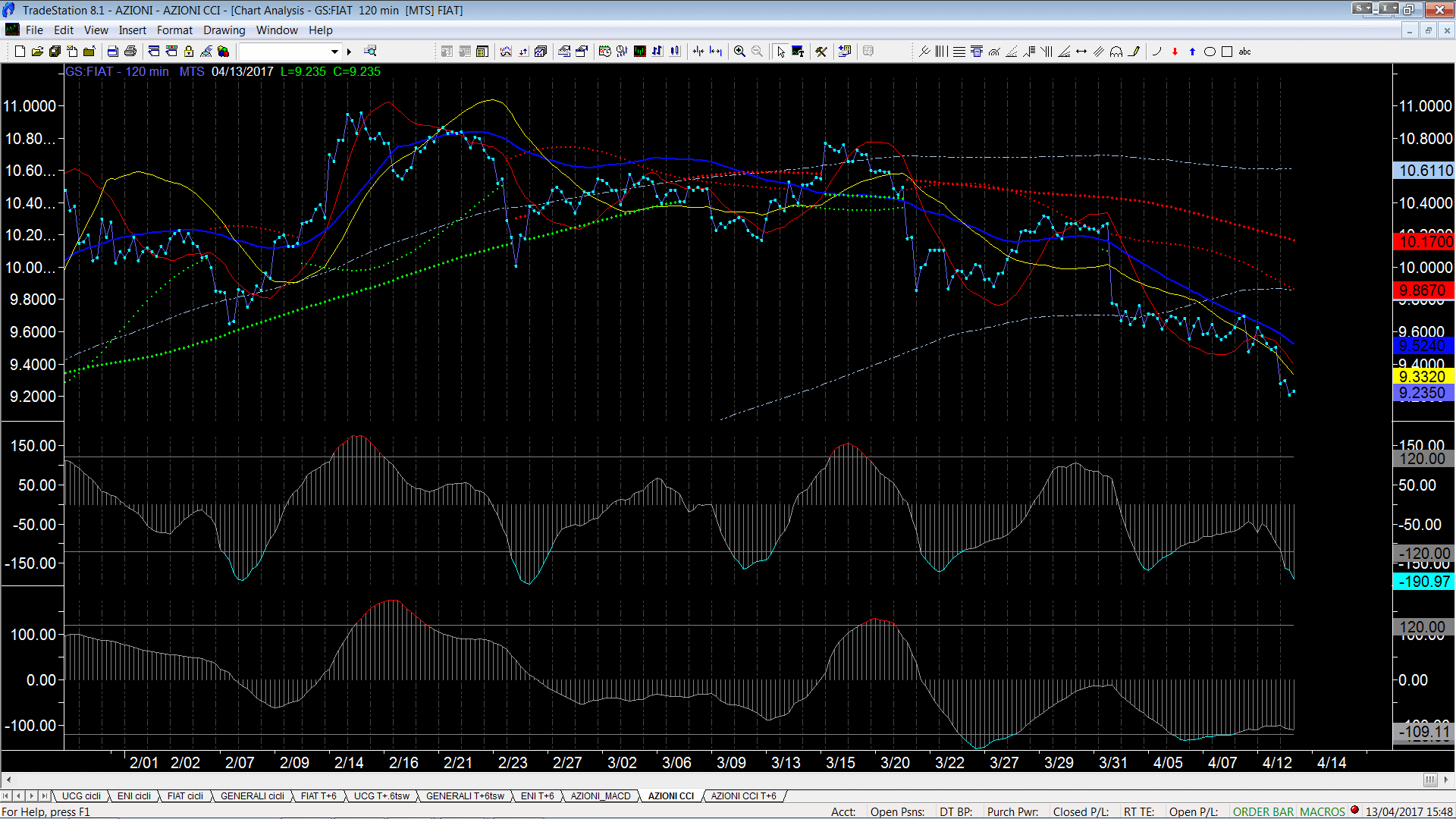Select the pointer cursor tool
Screen dimensions: 1456x819
tap(780, 52)
